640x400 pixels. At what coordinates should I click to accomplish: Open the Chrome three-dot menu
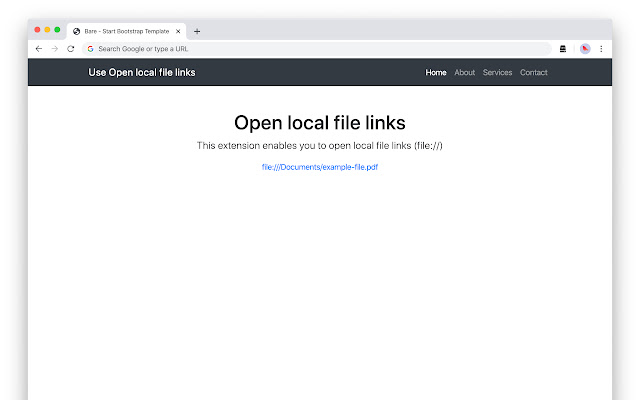coord(601,49)
